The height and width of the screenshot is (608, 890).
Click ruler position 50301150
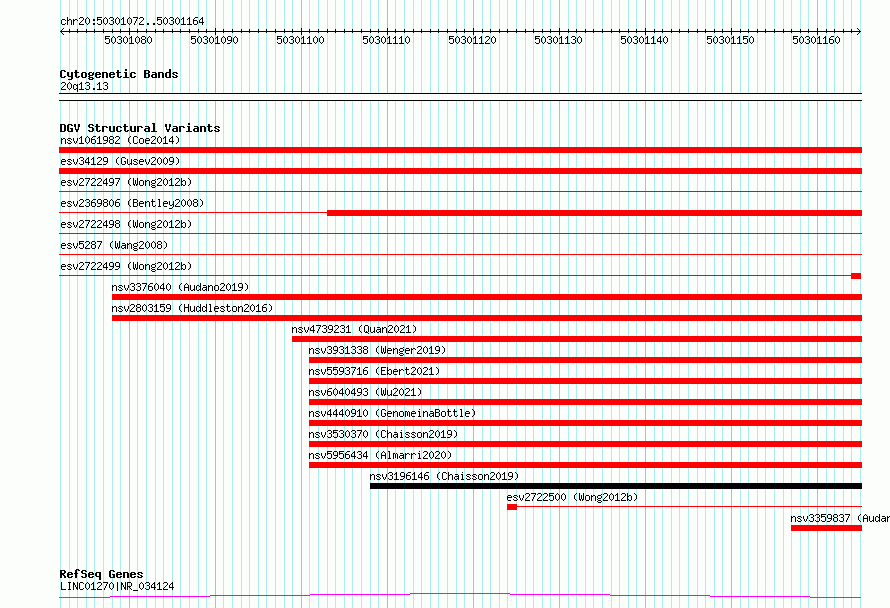731,40
